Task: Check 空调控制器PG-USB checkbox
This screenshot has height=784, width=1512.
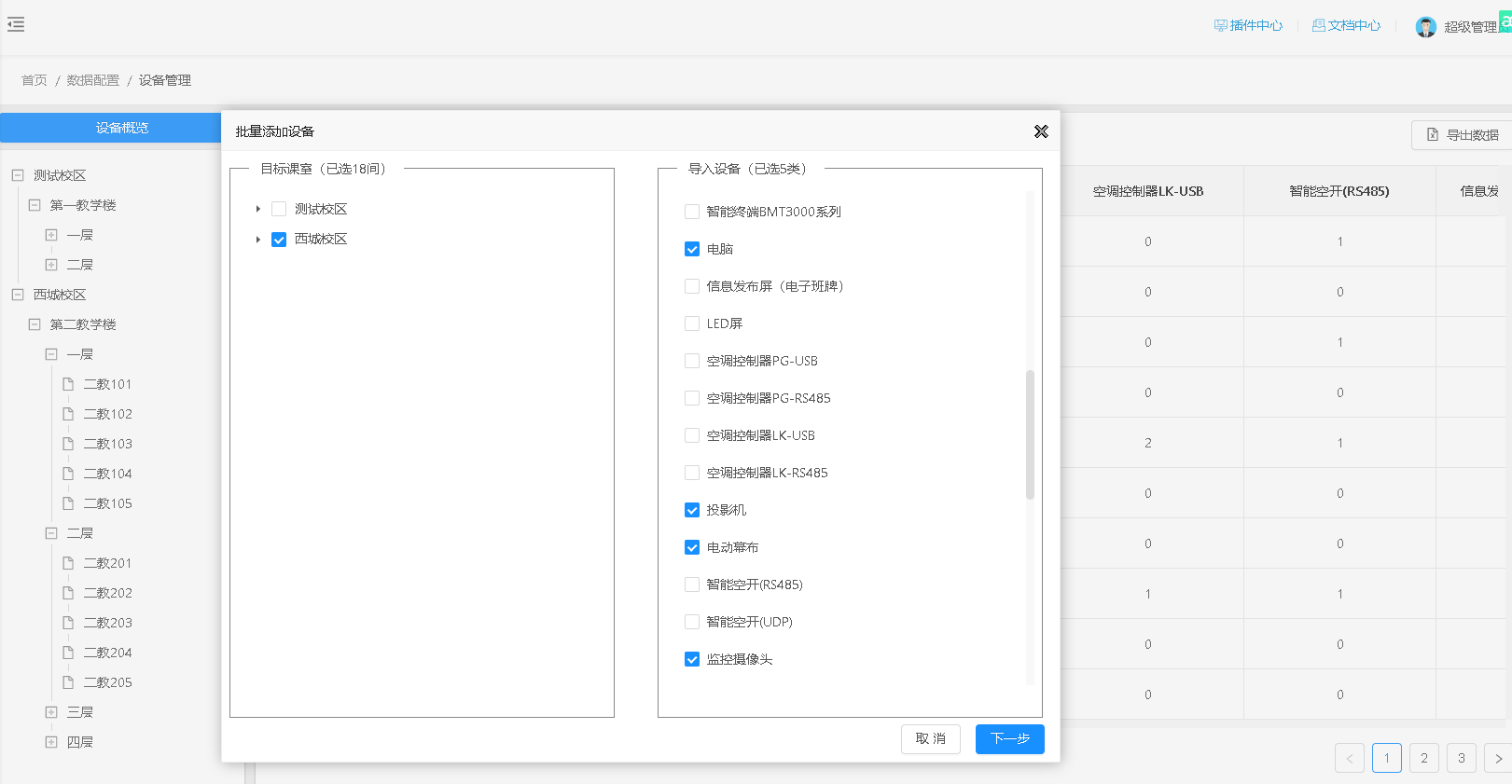Action: tap(692, 361)
